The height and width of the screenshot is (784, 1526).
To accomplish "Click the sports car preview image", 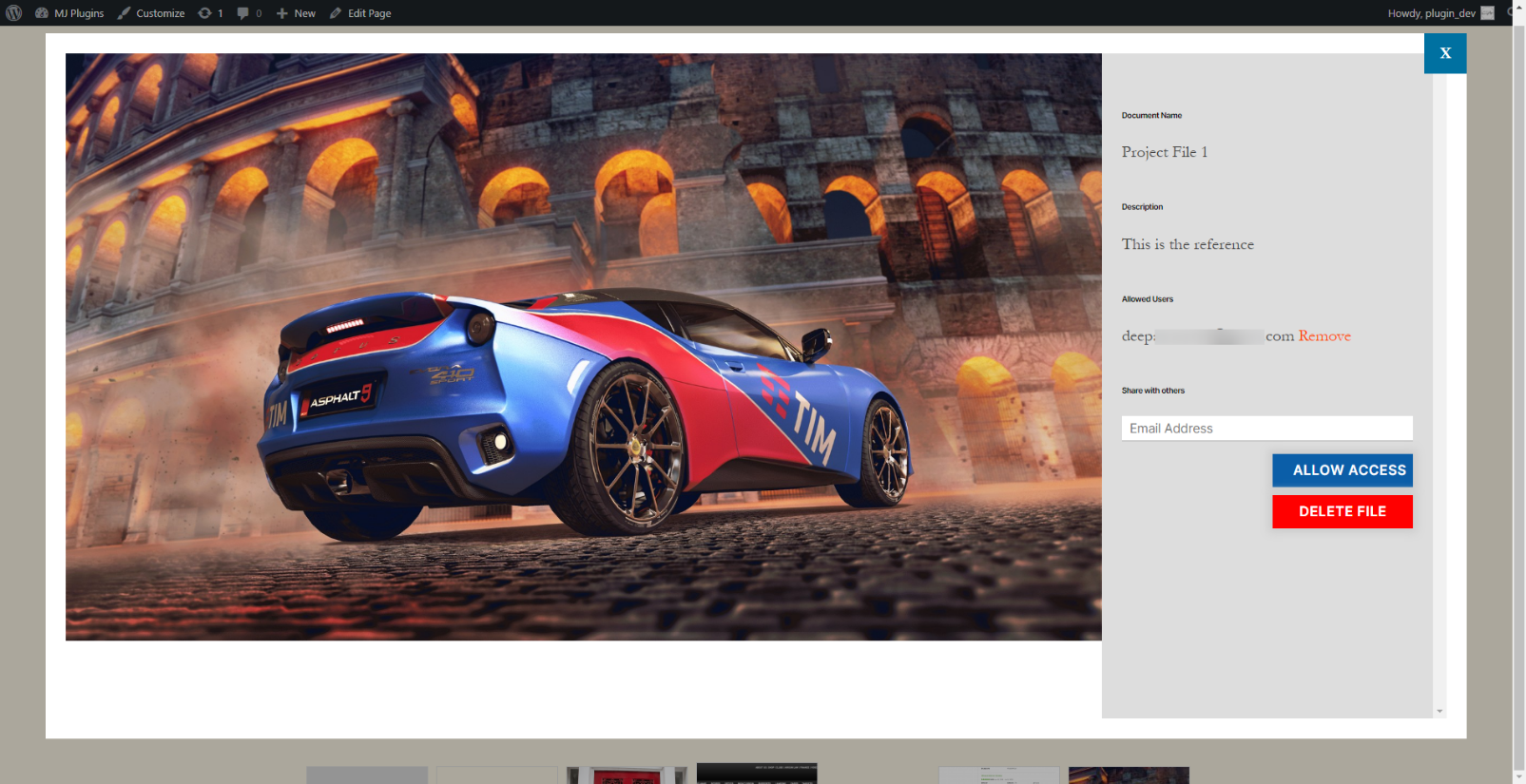I will pos(584,347).
